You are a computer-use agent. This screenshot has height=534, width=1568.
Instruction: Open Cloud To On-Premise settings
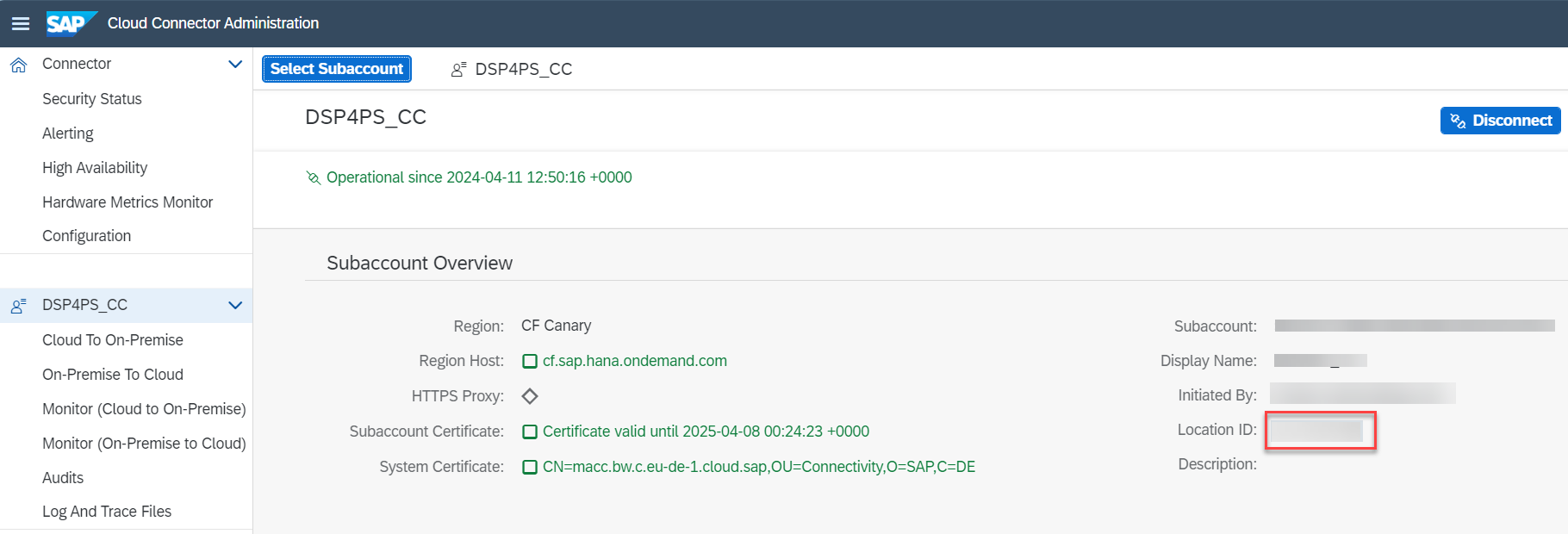coord(113,340)
